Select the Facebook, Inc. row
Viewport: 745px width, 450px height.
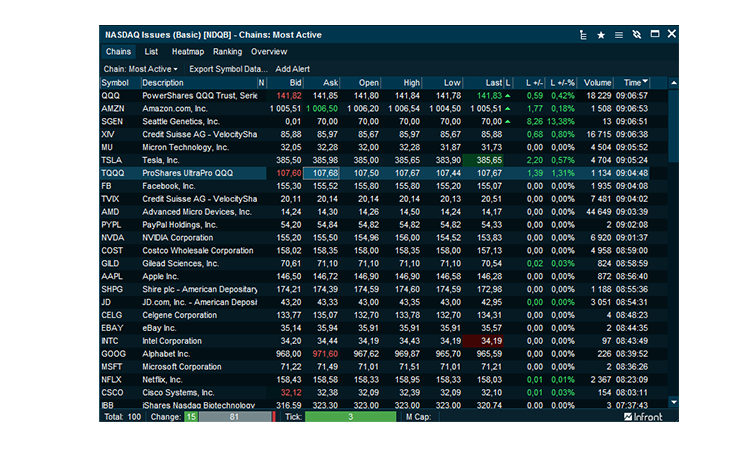374,186
